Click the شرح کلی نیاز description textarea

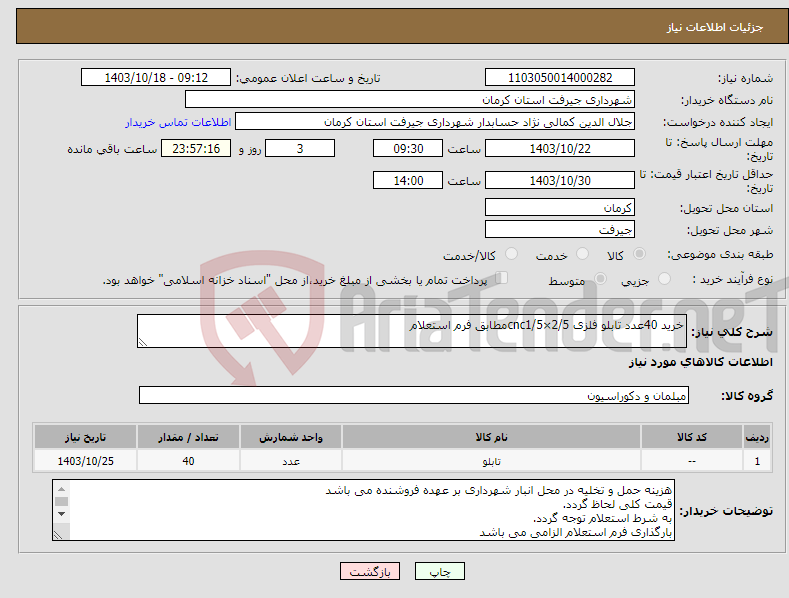tap(412, 331)
